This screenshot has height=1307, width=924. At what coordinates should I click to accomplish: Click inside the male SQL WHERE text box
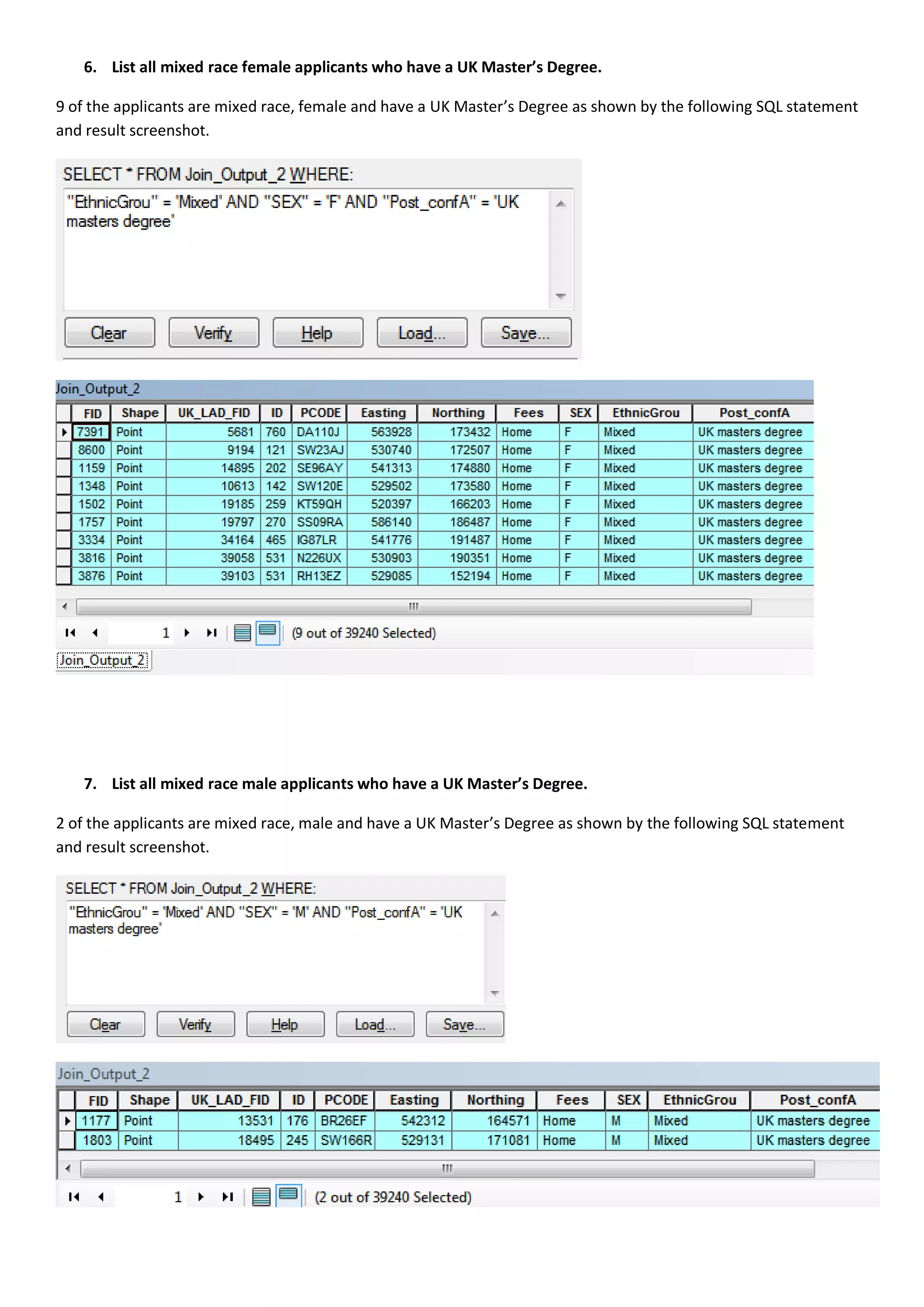point(276,952)
